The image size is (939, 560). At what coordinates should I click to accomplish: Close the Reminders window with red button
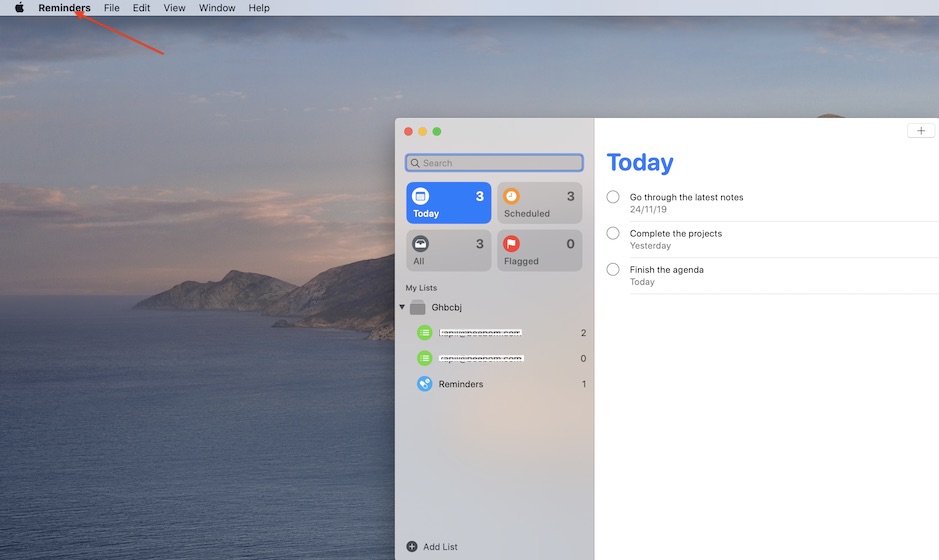click(x=408, y=131)
